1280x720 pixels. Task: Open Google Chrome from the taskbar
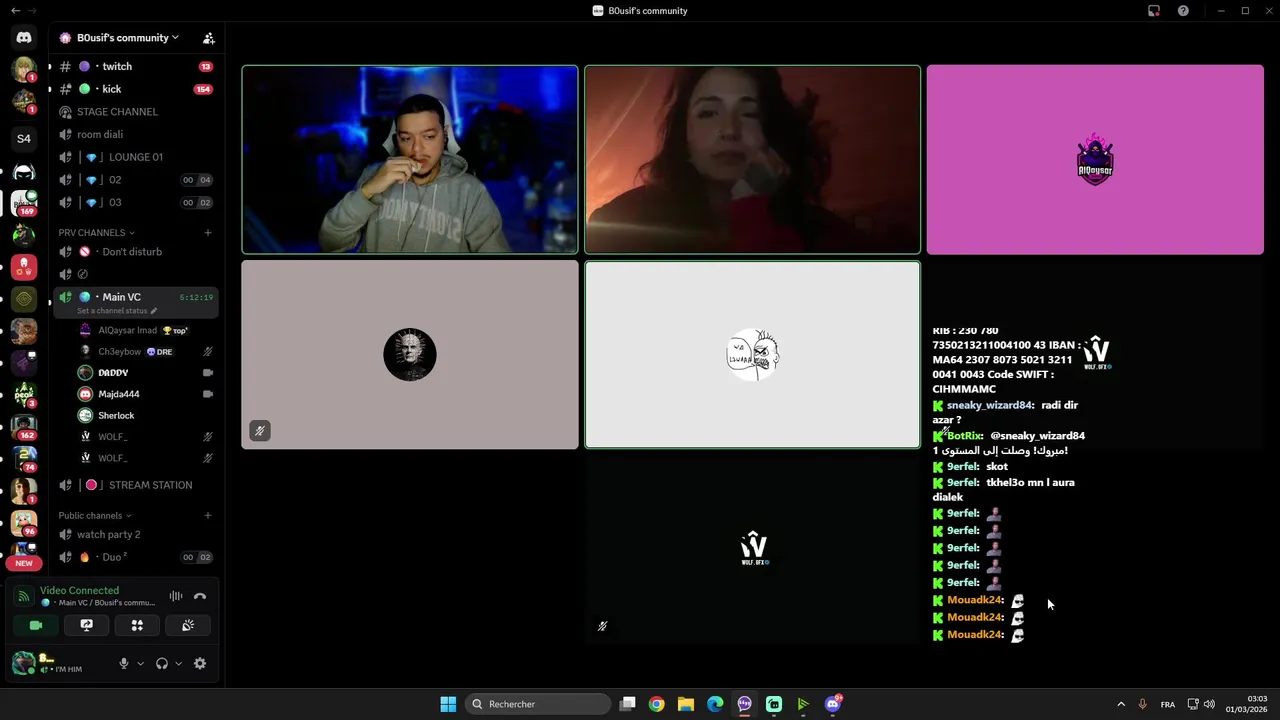pos(656,704)
